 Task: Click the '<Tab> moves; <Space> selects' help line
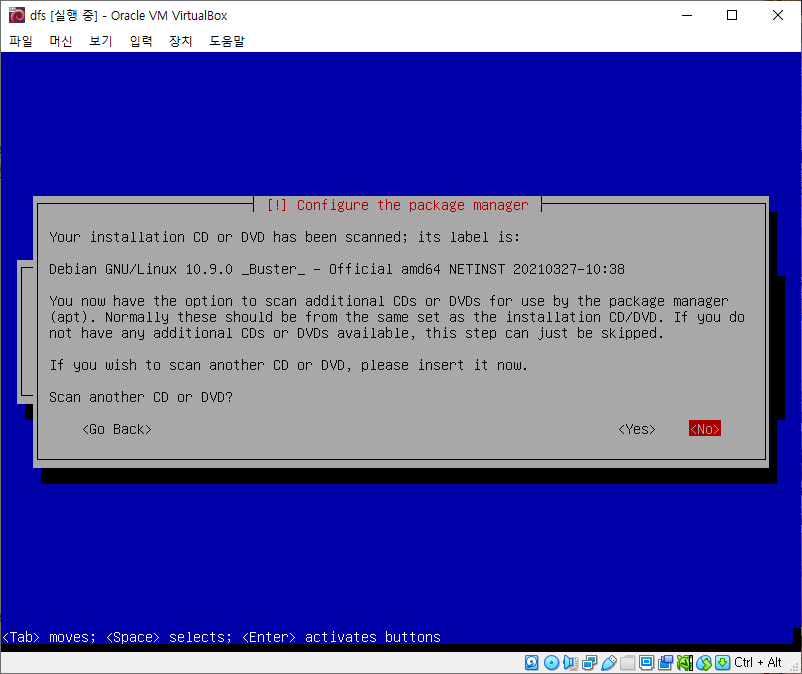(x=221, y=637)
